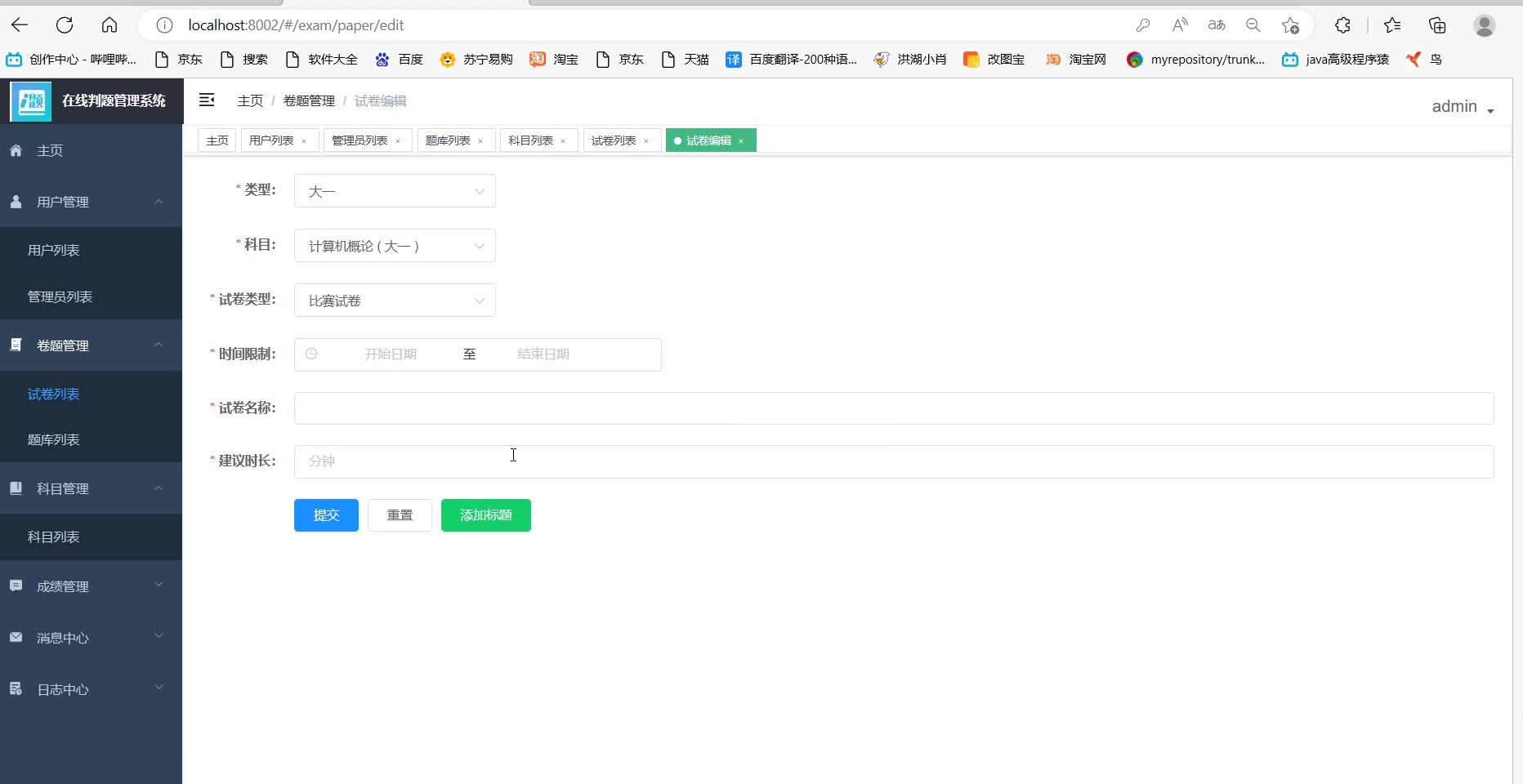Open the browser extensions puzzle icon

coord(1342,25)
